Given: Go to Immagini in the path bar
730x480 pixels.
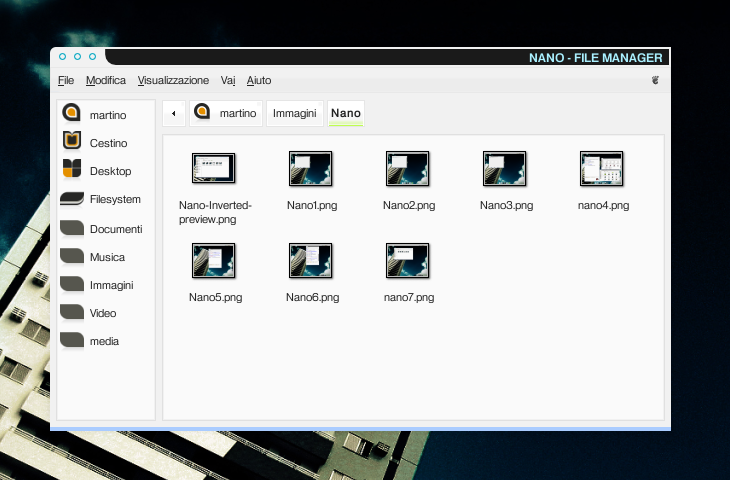Looking at the screenshot, I should click(295, 113).
